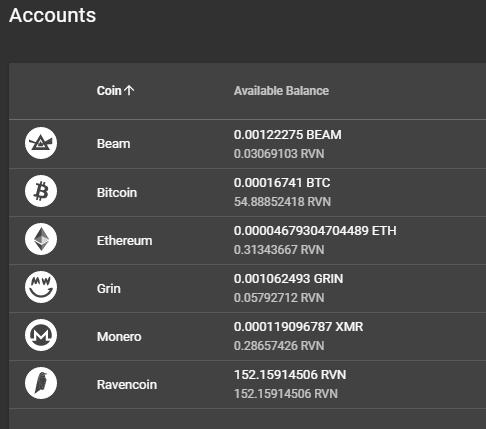
Task: Click the 0.31343667 RVN value
Action: pos(279,250)
